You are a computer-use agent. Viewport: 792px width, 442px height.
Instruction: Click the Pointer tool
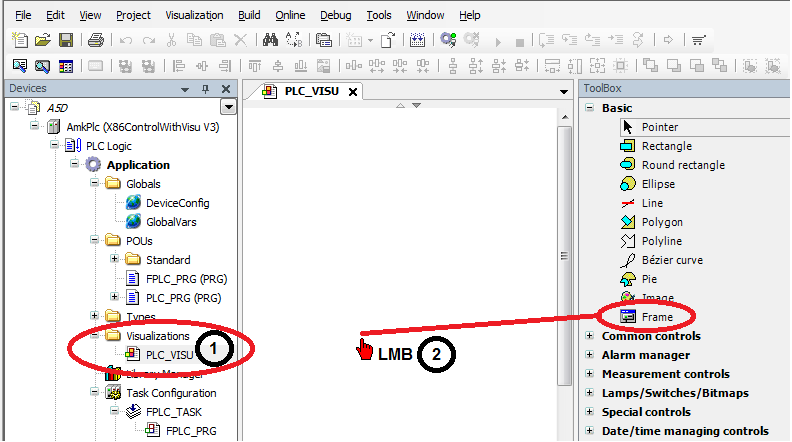tap(659, 127)
